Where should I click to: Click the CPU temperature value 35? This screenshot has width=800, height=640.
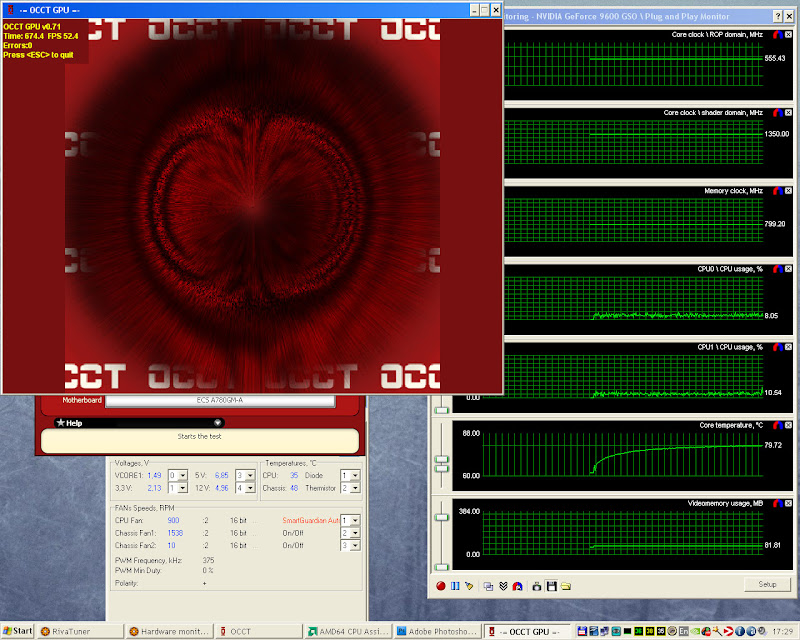[294, 475]
